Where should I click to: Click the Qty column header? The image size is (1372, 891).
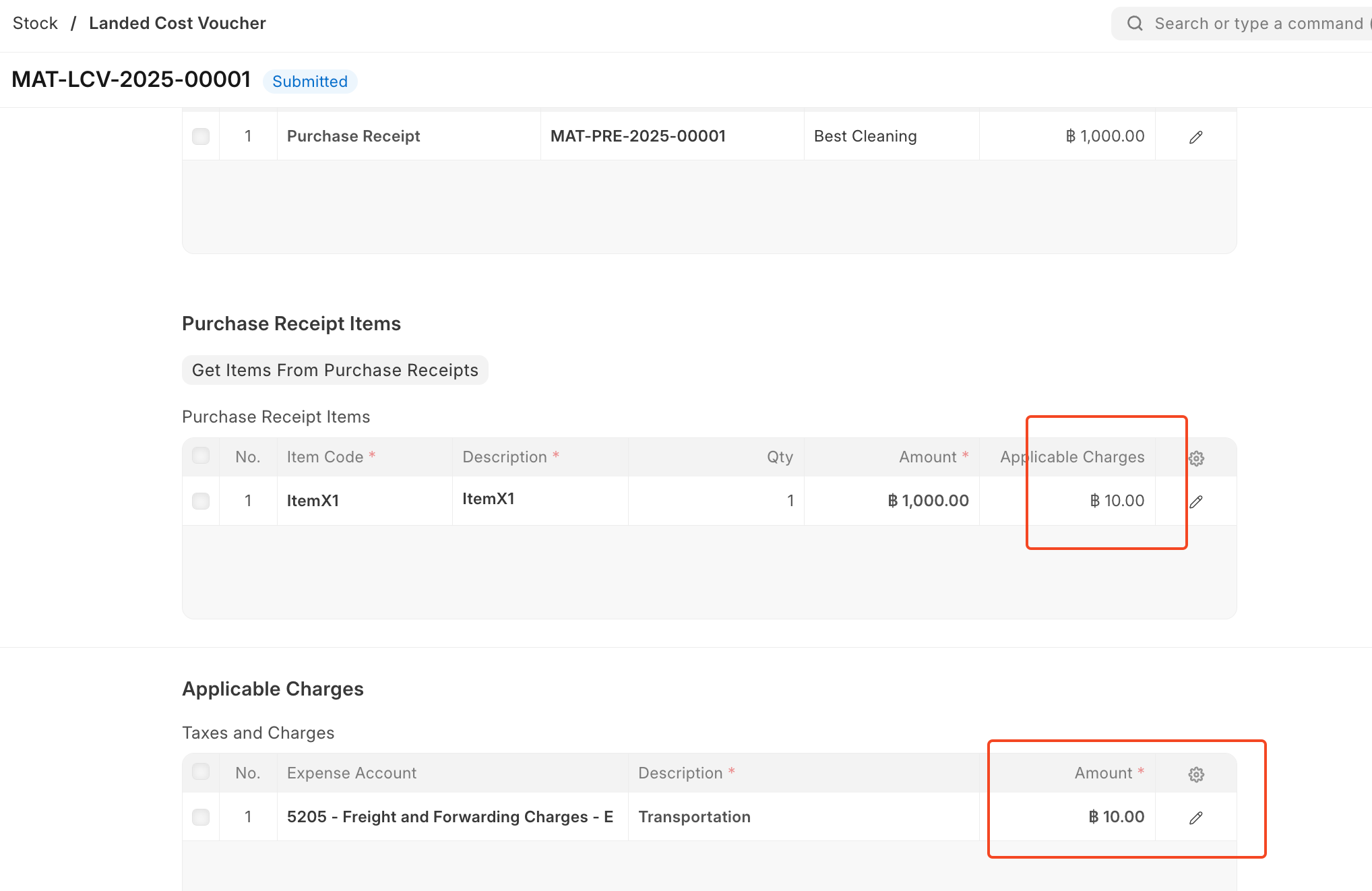pyautogui.click(x=716, y=457)
